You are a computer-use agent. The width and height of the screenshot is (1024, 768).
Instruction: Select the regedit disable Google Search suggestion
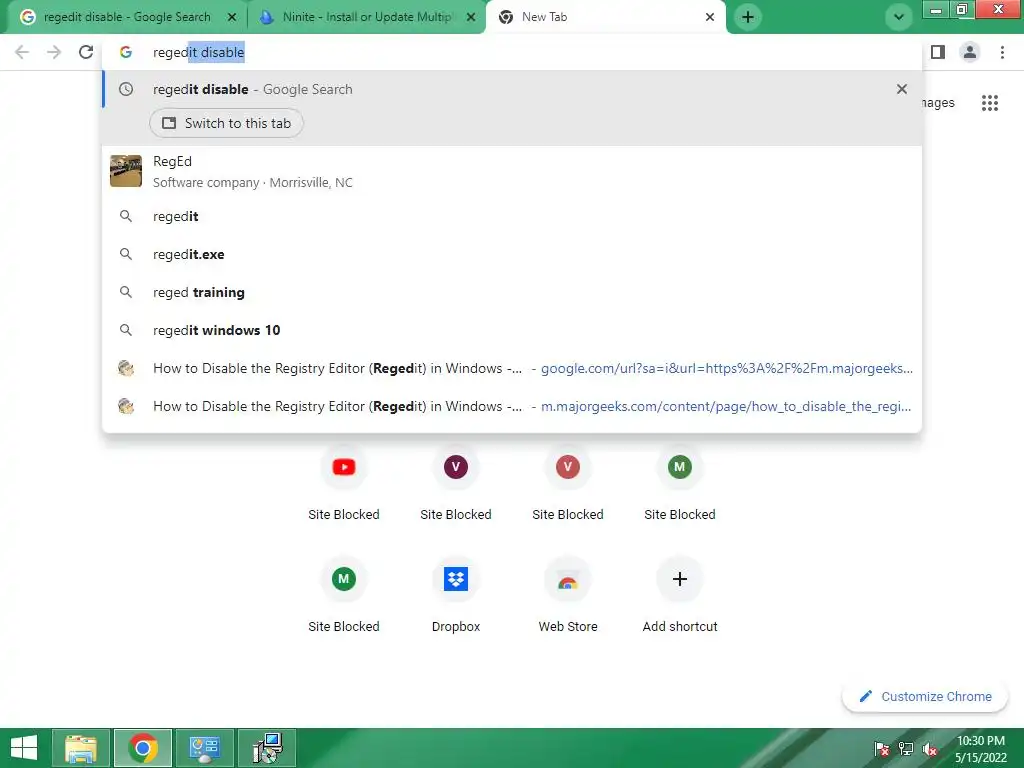[x=512, y=89]
